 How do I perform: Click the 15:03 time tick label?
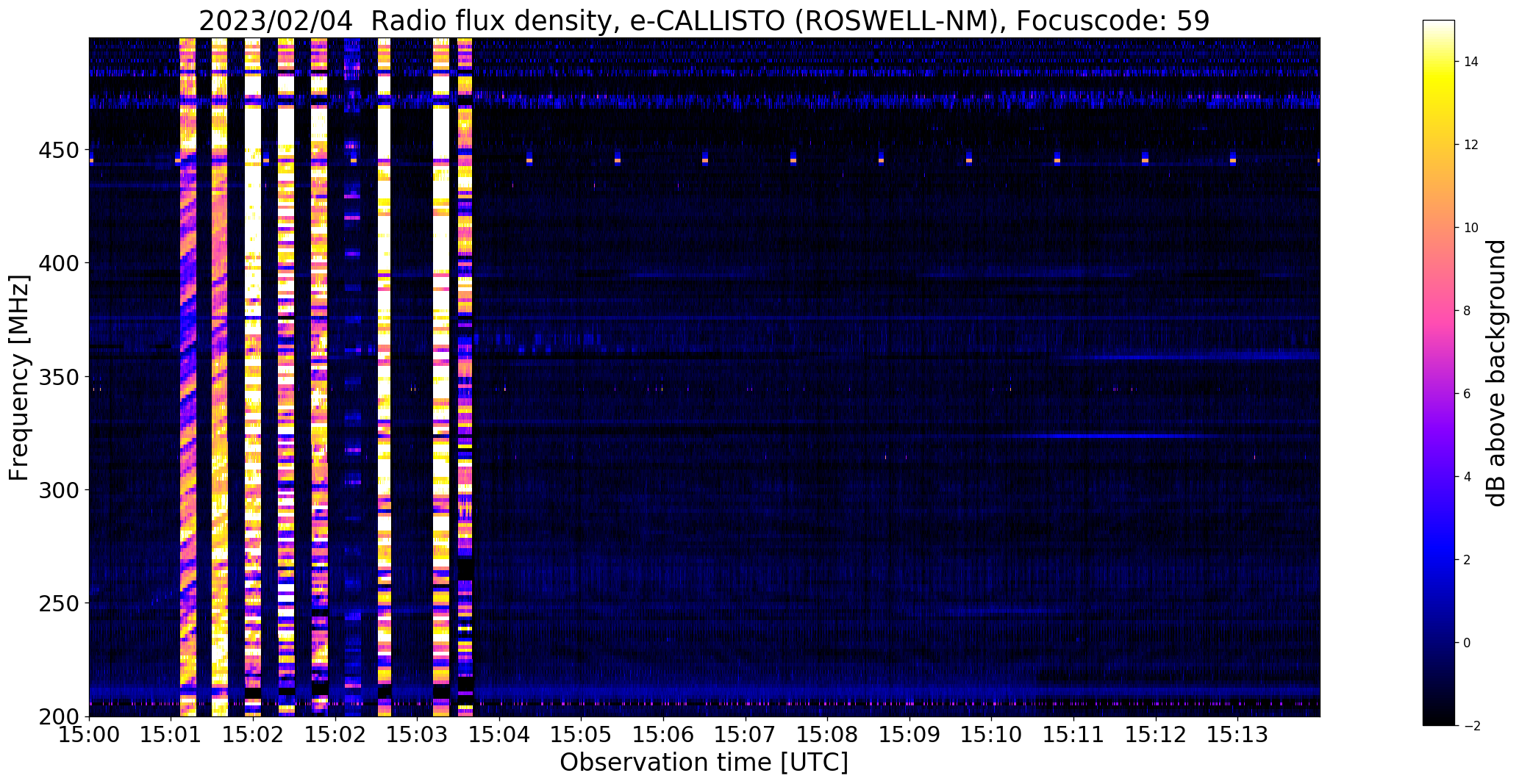(x=418, y=735)
